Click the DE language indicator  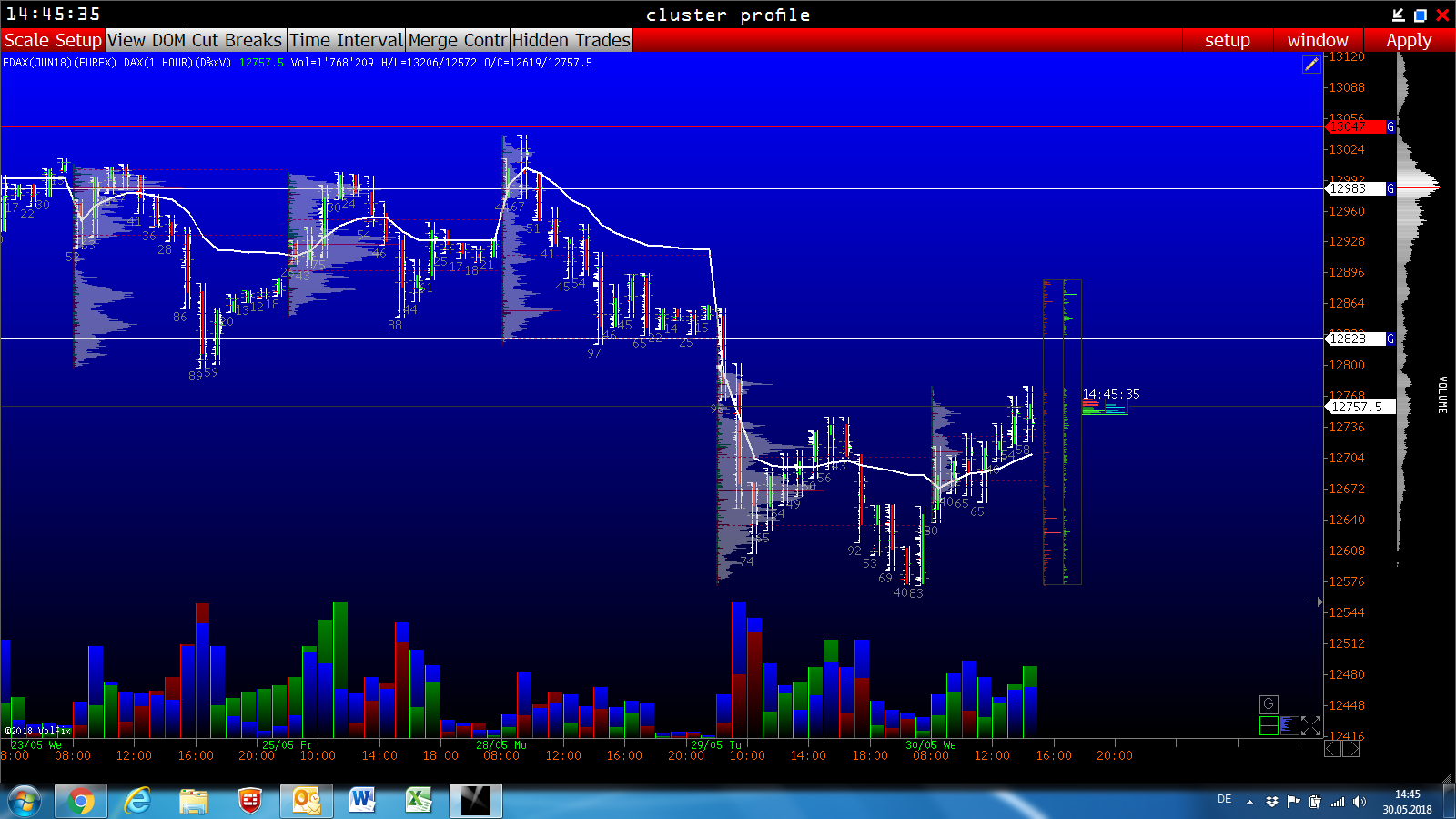1225,800
